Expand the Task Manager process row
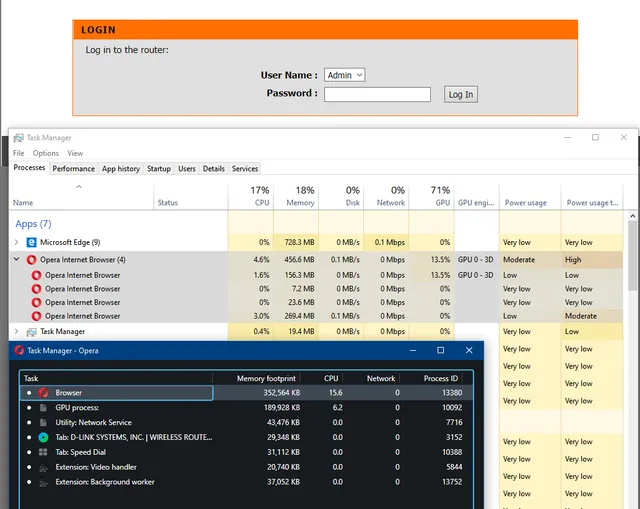The image size is (640, 509). click(x=16, y=331)
